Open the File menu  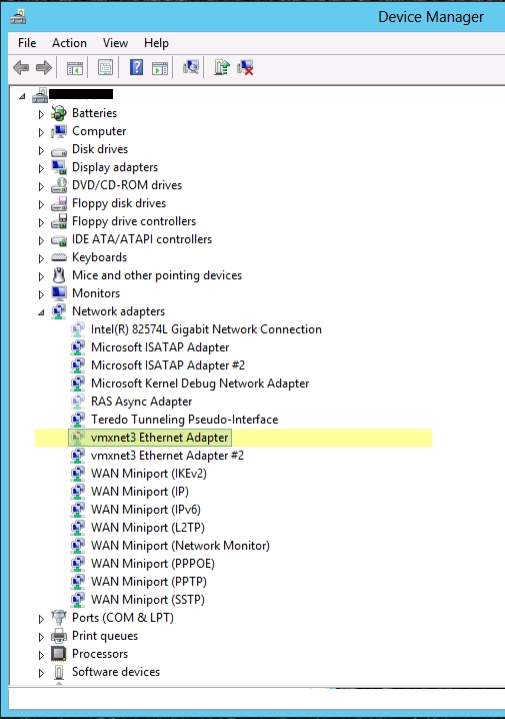(27, 43)
